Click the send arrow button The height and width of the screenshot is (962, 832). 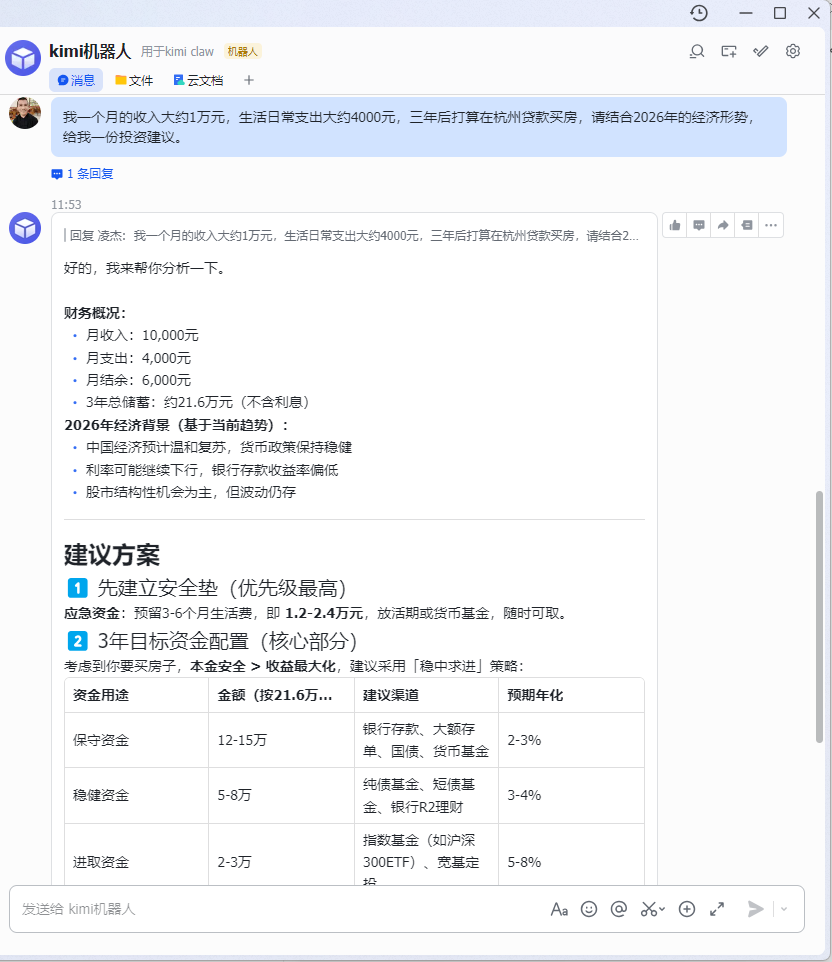(x=755, y=909)
